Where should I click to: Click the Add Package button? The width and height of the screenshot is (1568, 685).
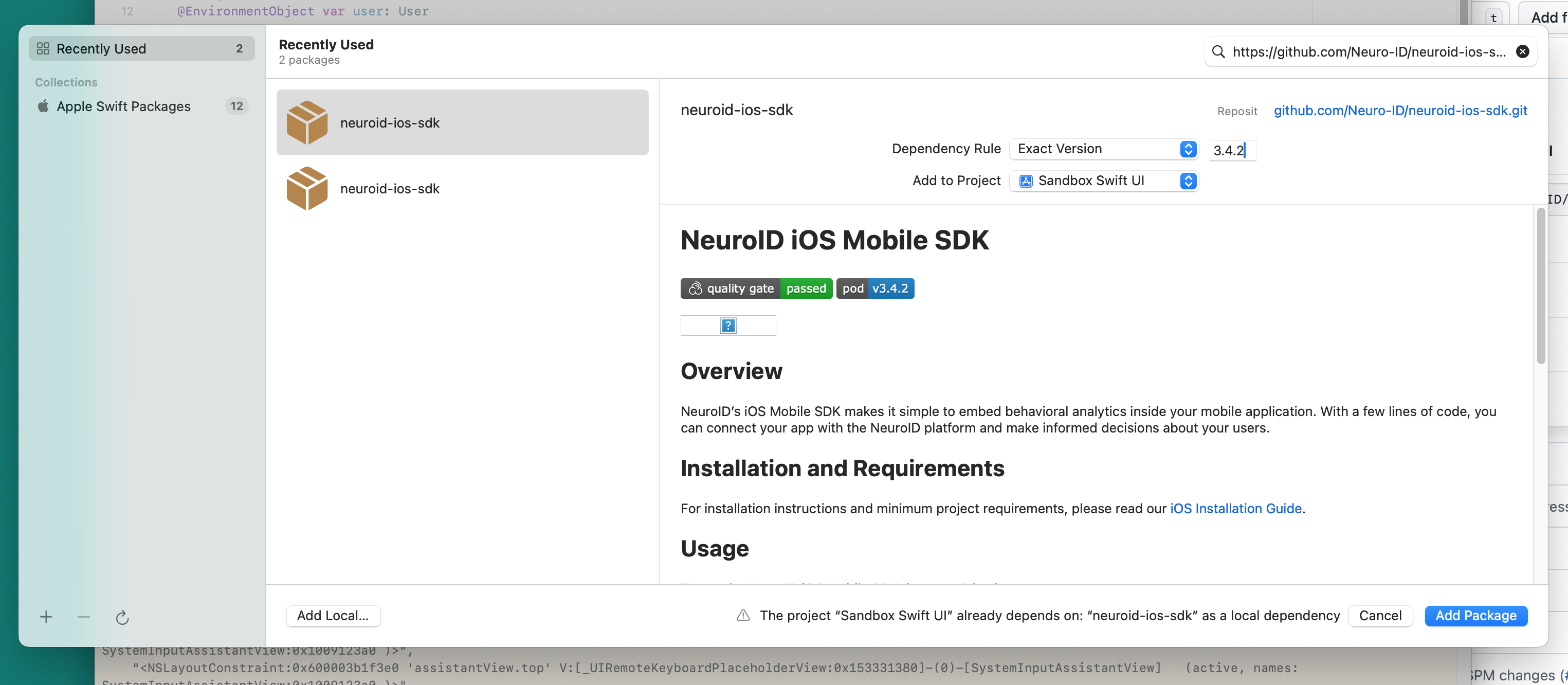click(x=1475, y=616)
